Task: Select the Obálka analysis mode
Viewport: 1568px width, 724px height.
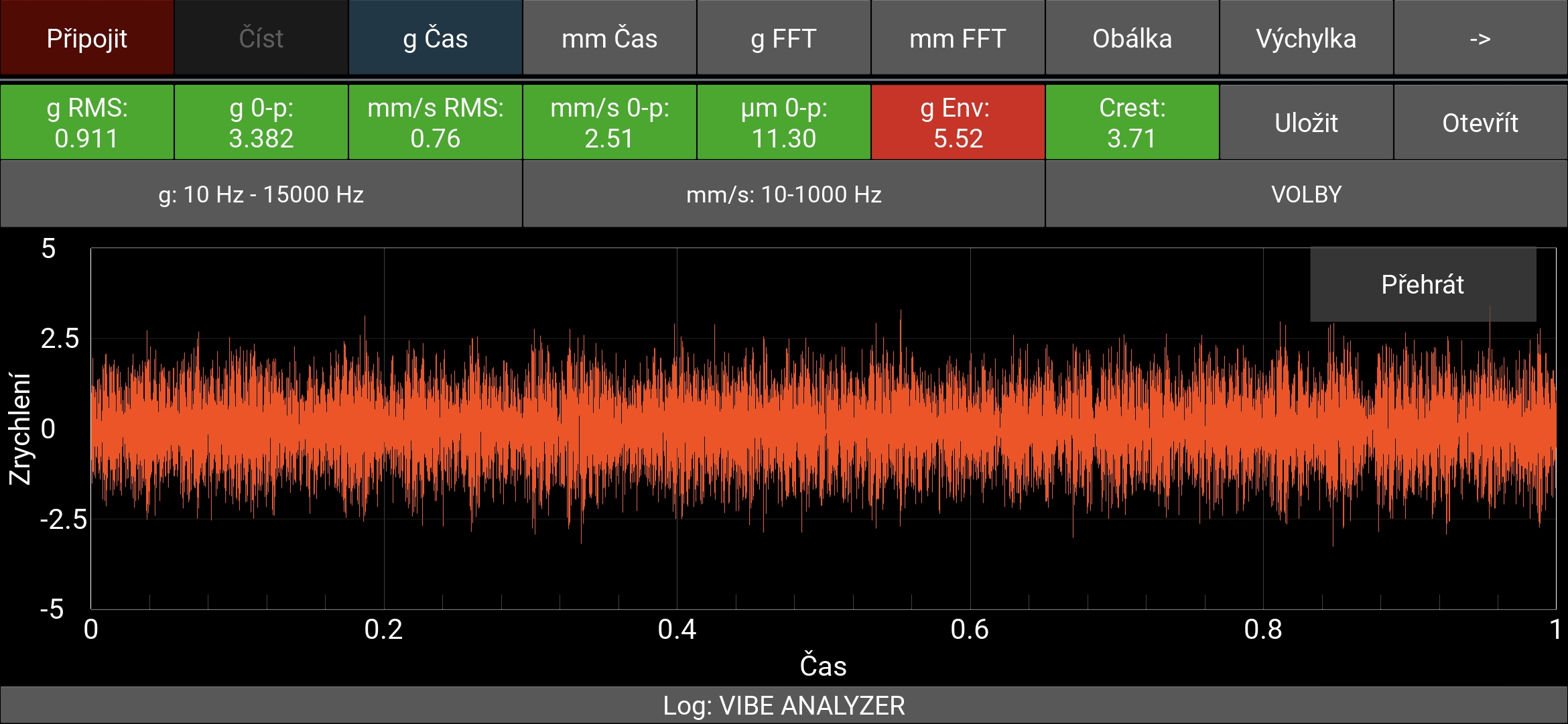Action: click(1132, 38)
